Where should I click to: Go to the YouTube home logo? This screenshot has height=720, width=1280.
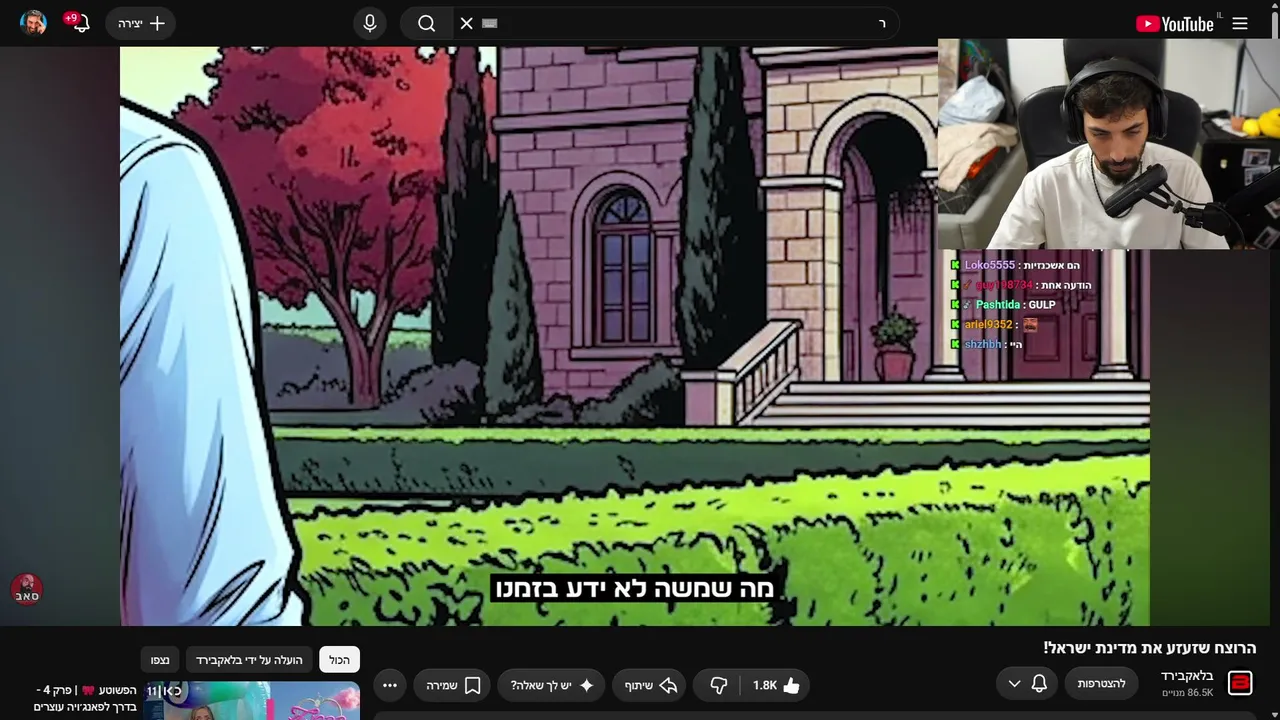pos(1175,24)
